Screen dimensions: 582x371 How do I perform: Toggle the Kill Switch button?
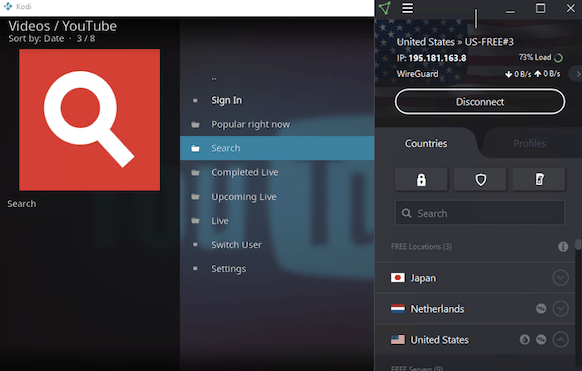coord(539,180)
